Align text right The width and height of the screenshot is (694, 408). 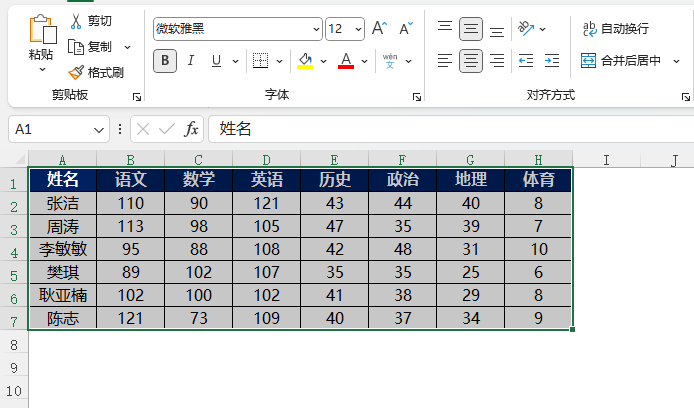(x=497, y=61)
